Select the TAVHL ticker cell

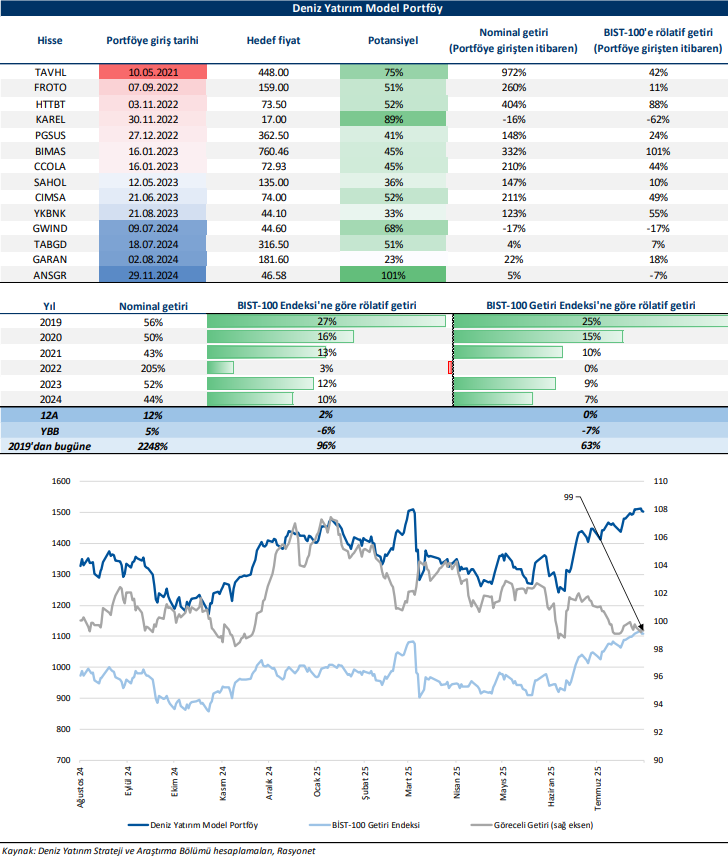tap(49, 72)
